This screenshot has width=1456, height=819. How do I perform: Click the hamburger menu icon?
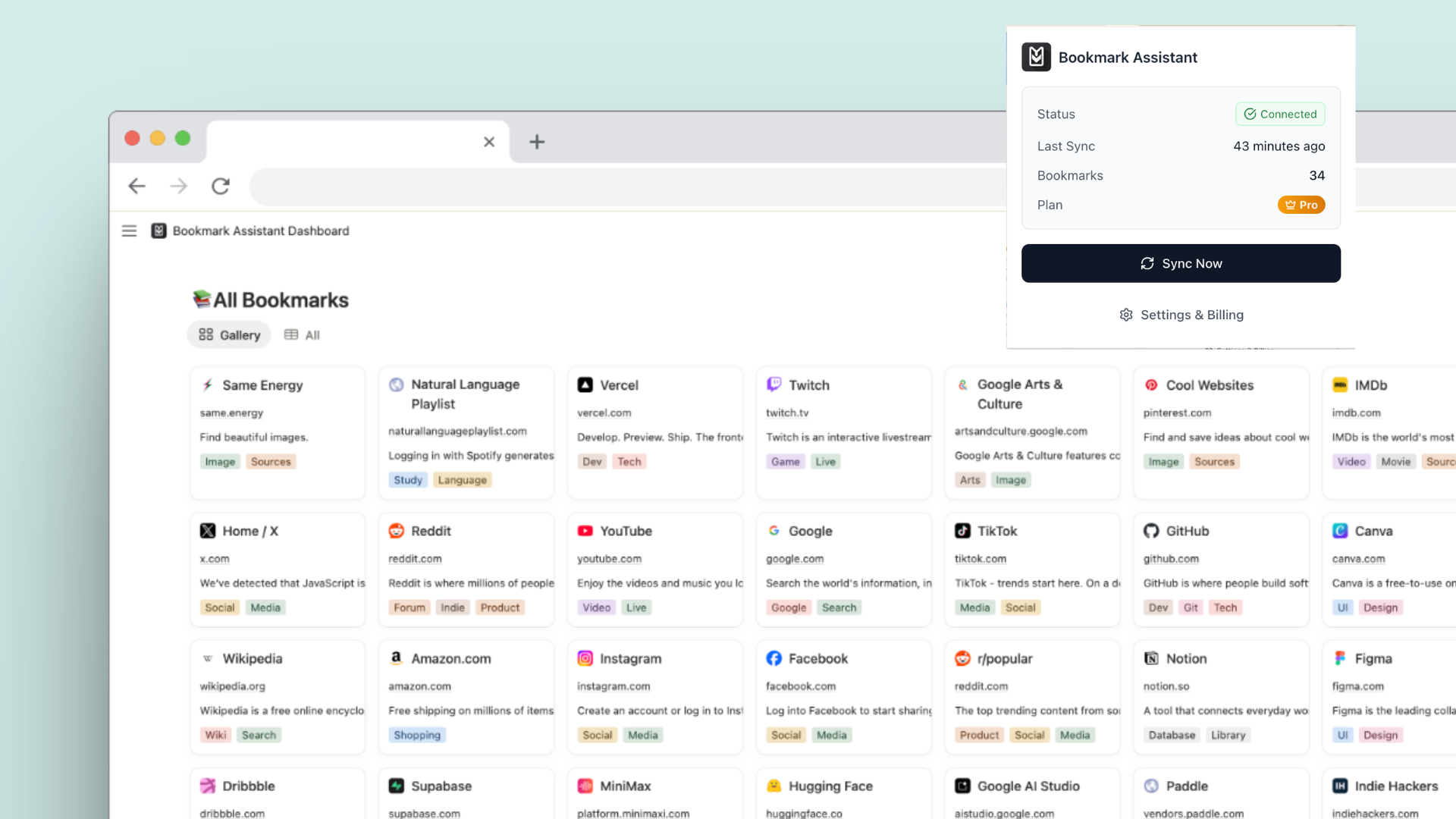click(129, 231)
